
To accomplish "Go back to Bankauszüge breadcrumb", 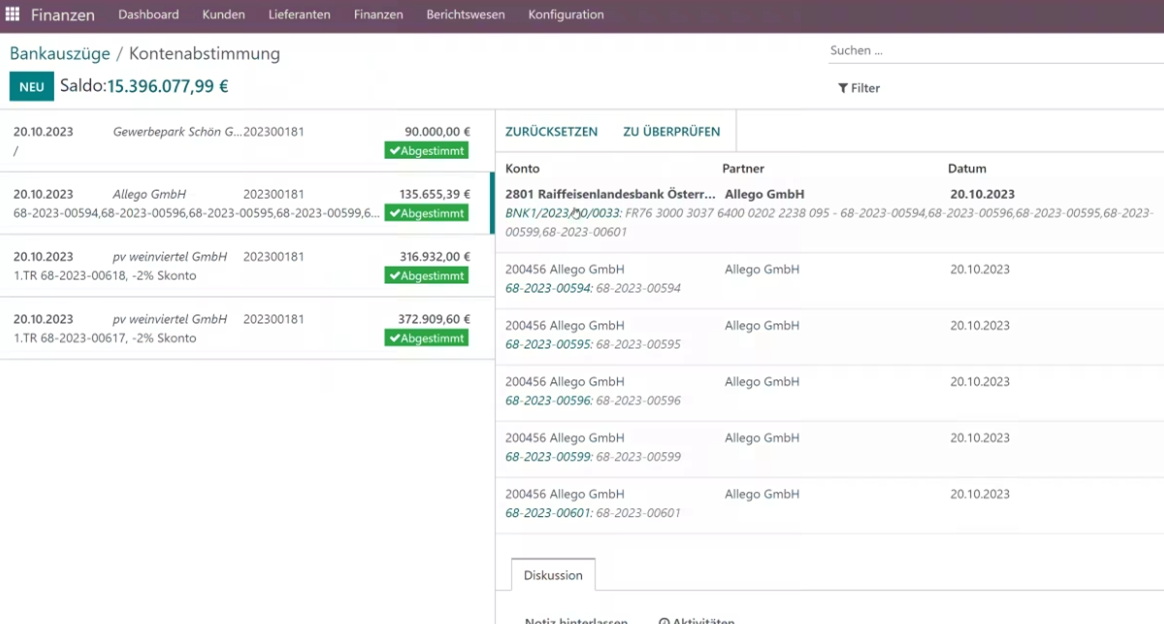I will pyautogui.click(x=59, y=53).
